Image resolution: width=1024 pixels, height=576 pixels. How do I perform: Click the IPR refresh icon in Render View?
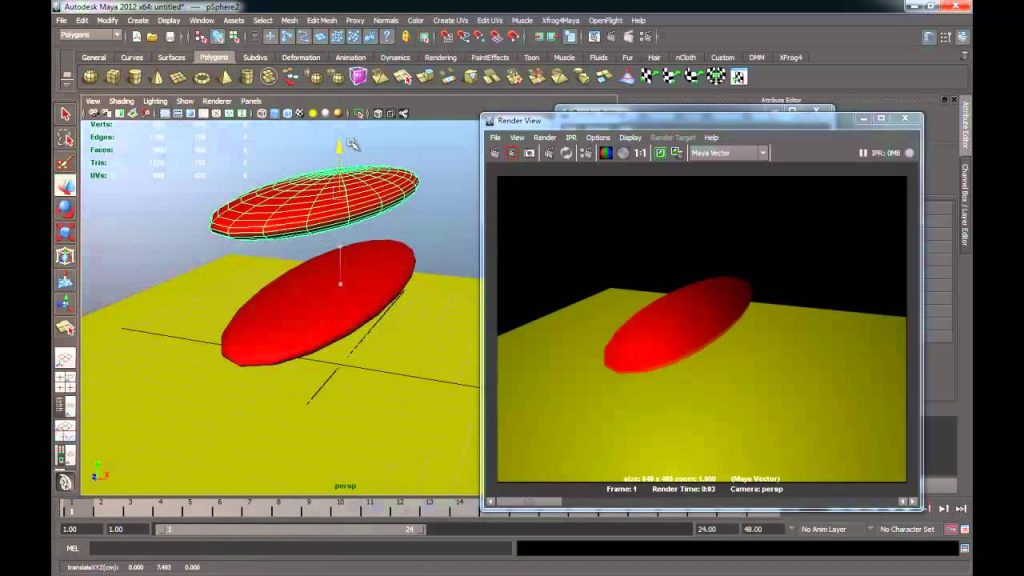[566, 153]
